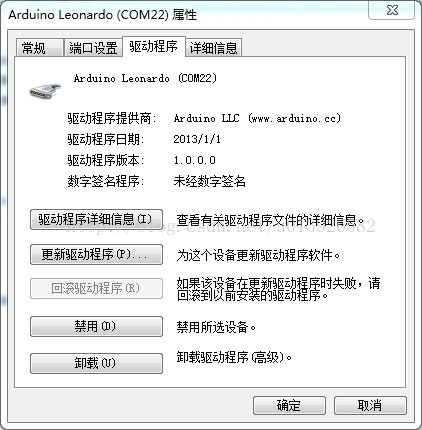Click the driver date 2013/1/1
The height and width of the screenshot is (430, 422).
197,139
